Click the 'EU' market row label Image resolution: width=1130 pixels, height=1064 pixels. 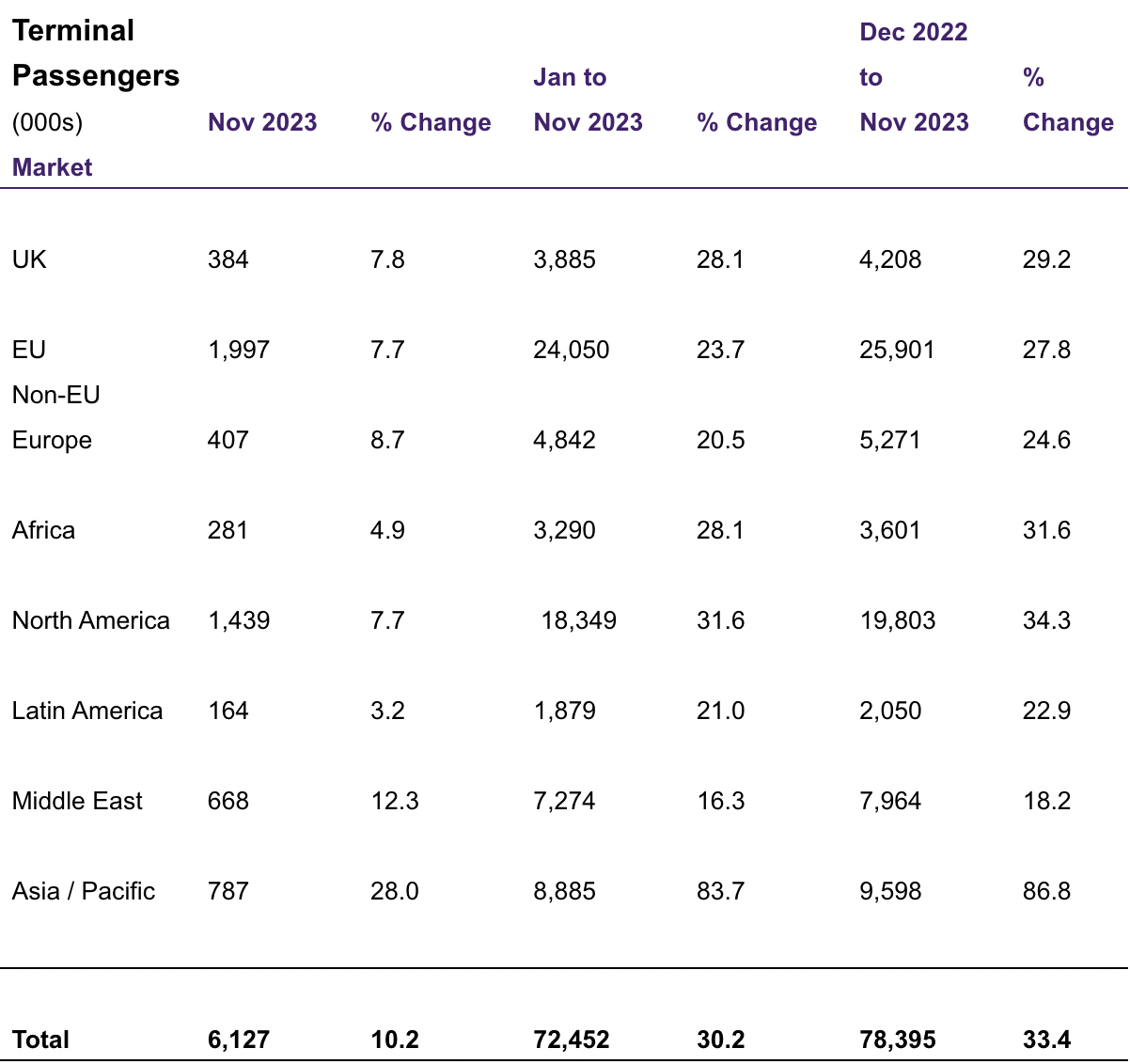(29, 350)
